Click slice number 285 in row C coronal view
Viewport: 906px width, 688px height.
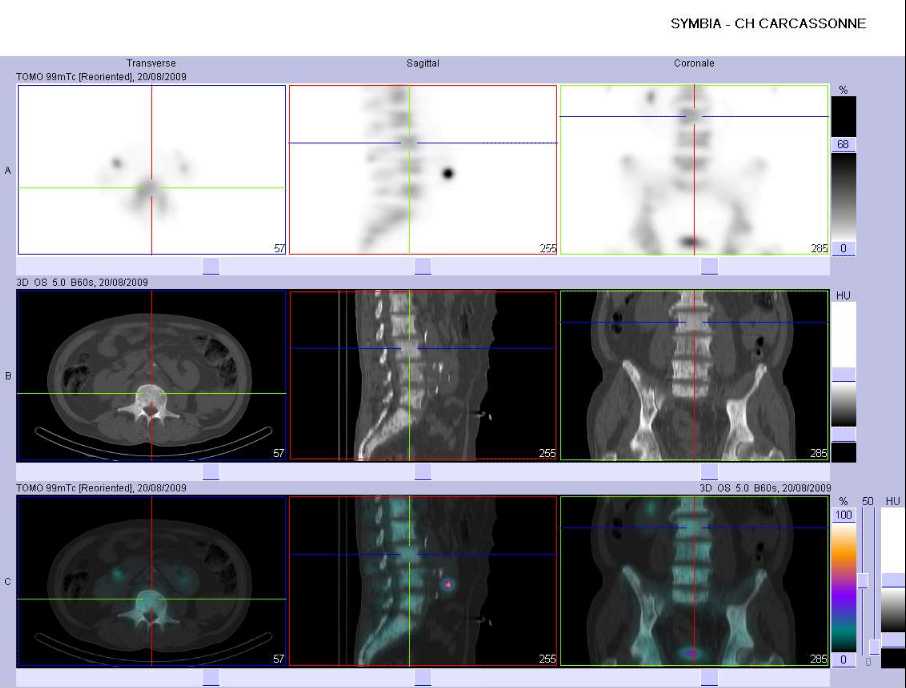click(819, 659)
